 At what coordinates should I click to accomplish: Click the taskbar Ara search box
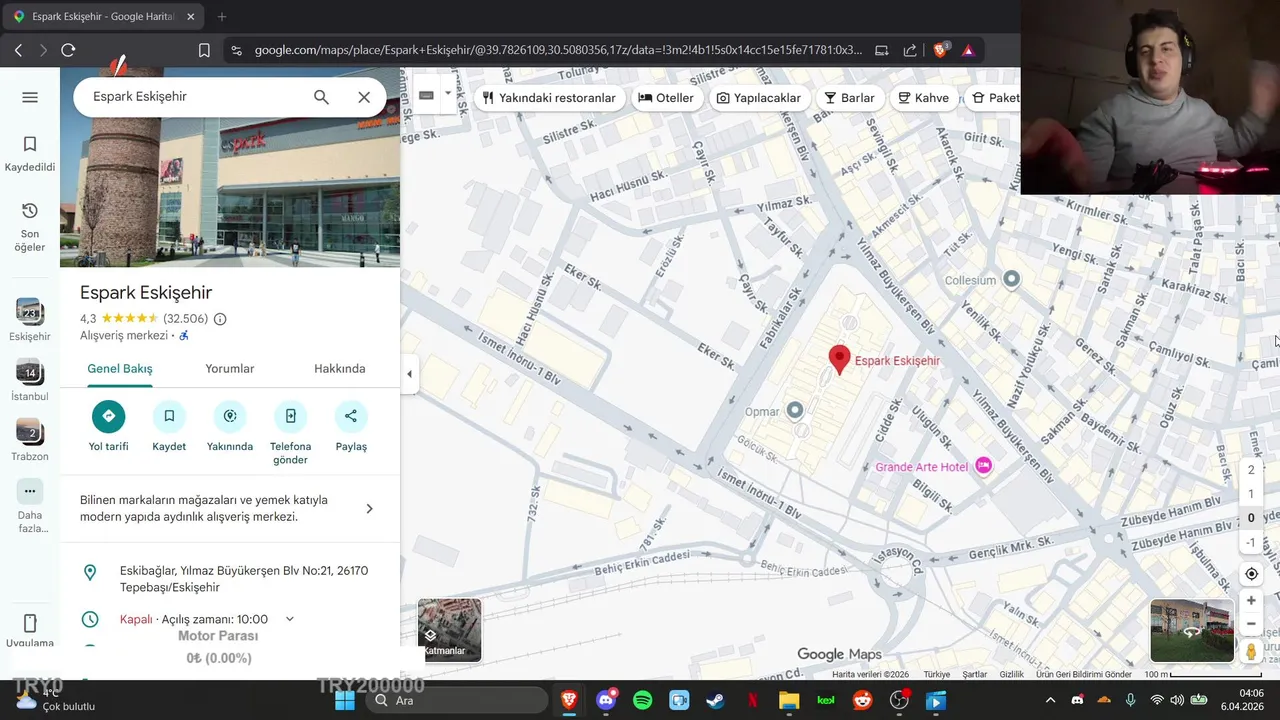tap(457, 701)
